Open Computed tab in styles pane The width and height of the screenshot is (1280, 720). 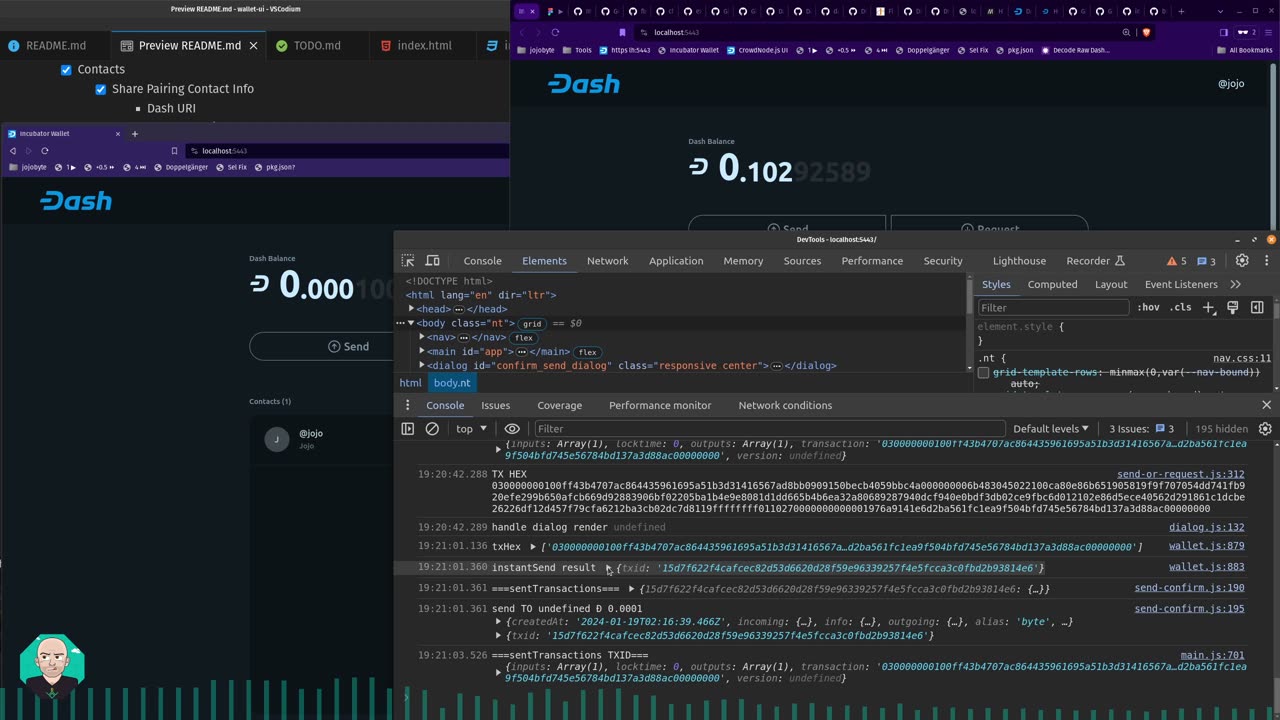1053,285
